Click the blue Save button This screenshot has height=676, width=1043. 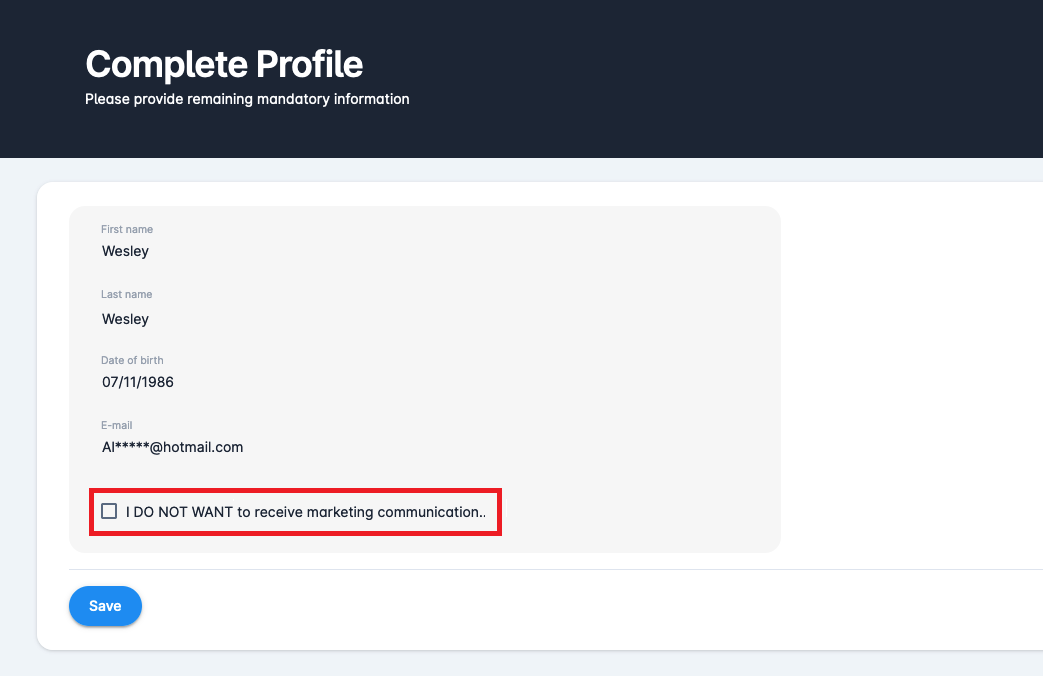pyautogui.click(x=105, y=606)
